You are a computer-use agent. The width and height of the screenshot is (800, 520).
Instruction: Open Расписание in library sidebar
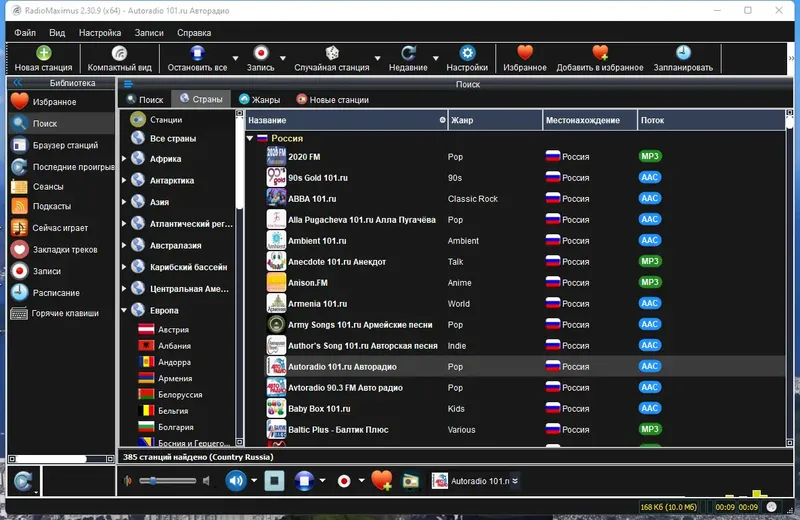point(61,292)
